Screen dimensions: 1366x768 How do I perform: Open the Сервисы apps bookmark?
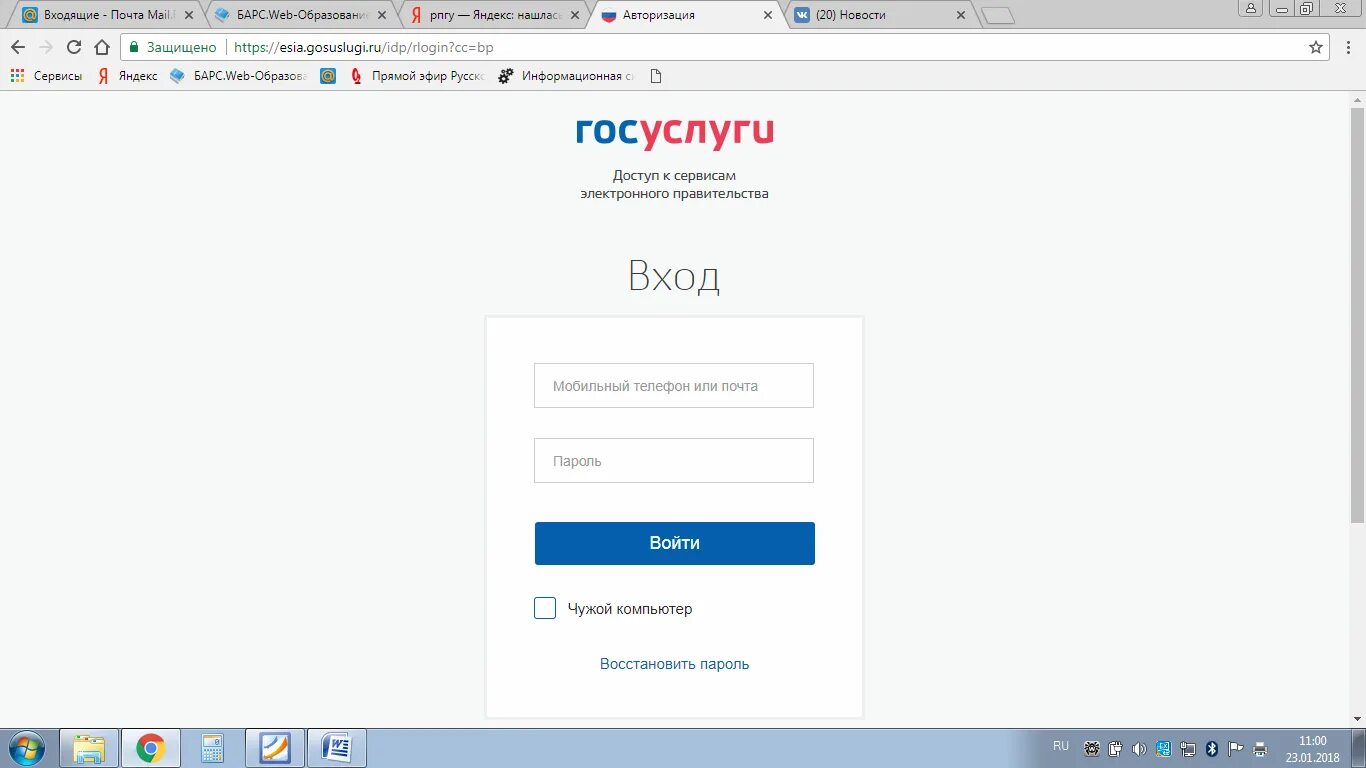click(46, 76)
